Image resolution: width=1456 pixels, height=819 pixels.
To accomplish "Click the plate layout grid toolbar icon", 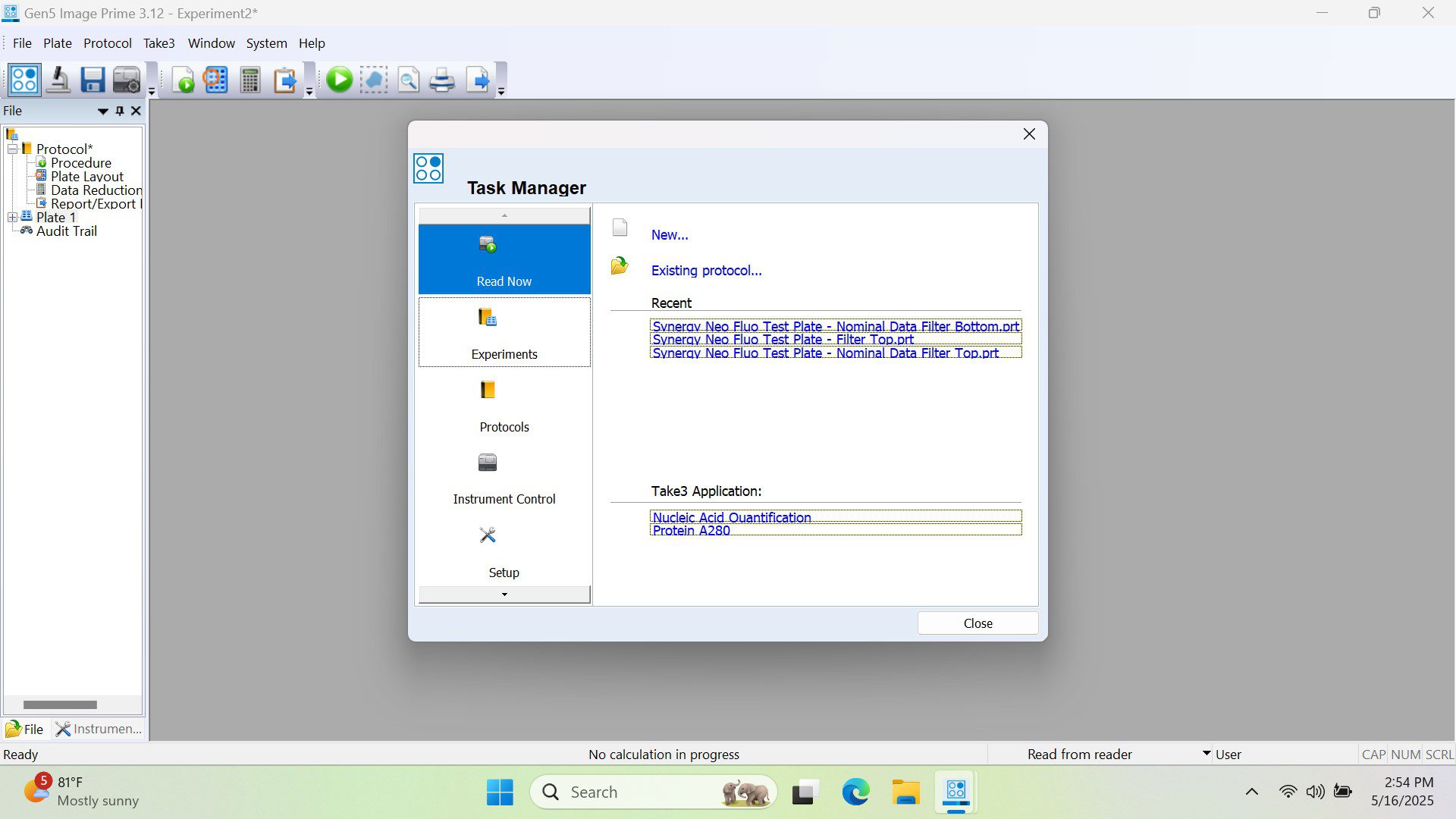I will click(x=216, y=80).
